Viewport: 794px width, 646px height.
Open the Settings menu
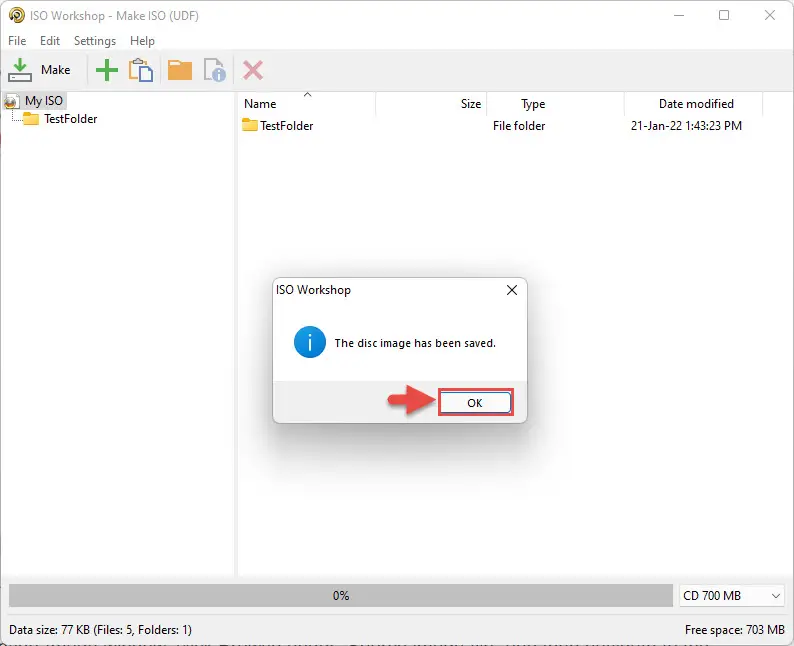point(95,41)
